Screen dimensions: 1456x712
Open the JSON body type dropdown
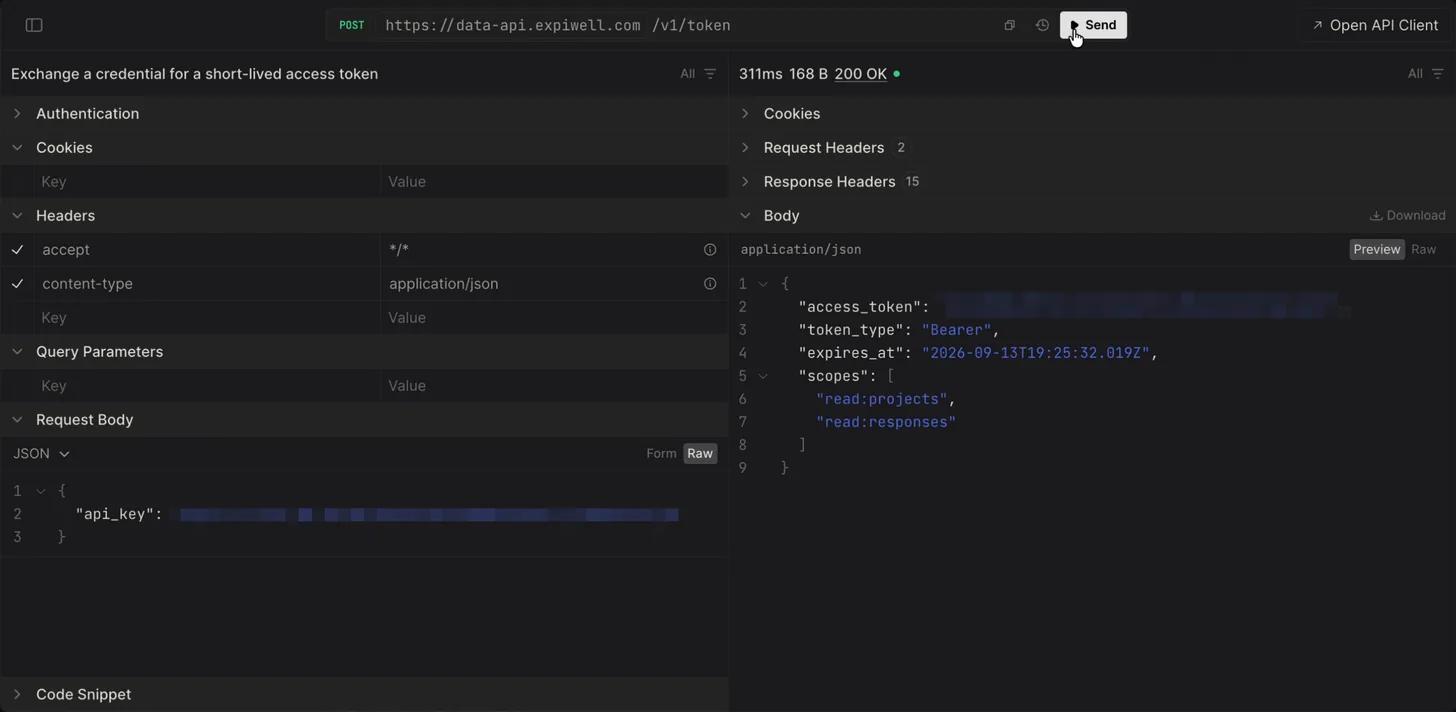coord(41,454)
